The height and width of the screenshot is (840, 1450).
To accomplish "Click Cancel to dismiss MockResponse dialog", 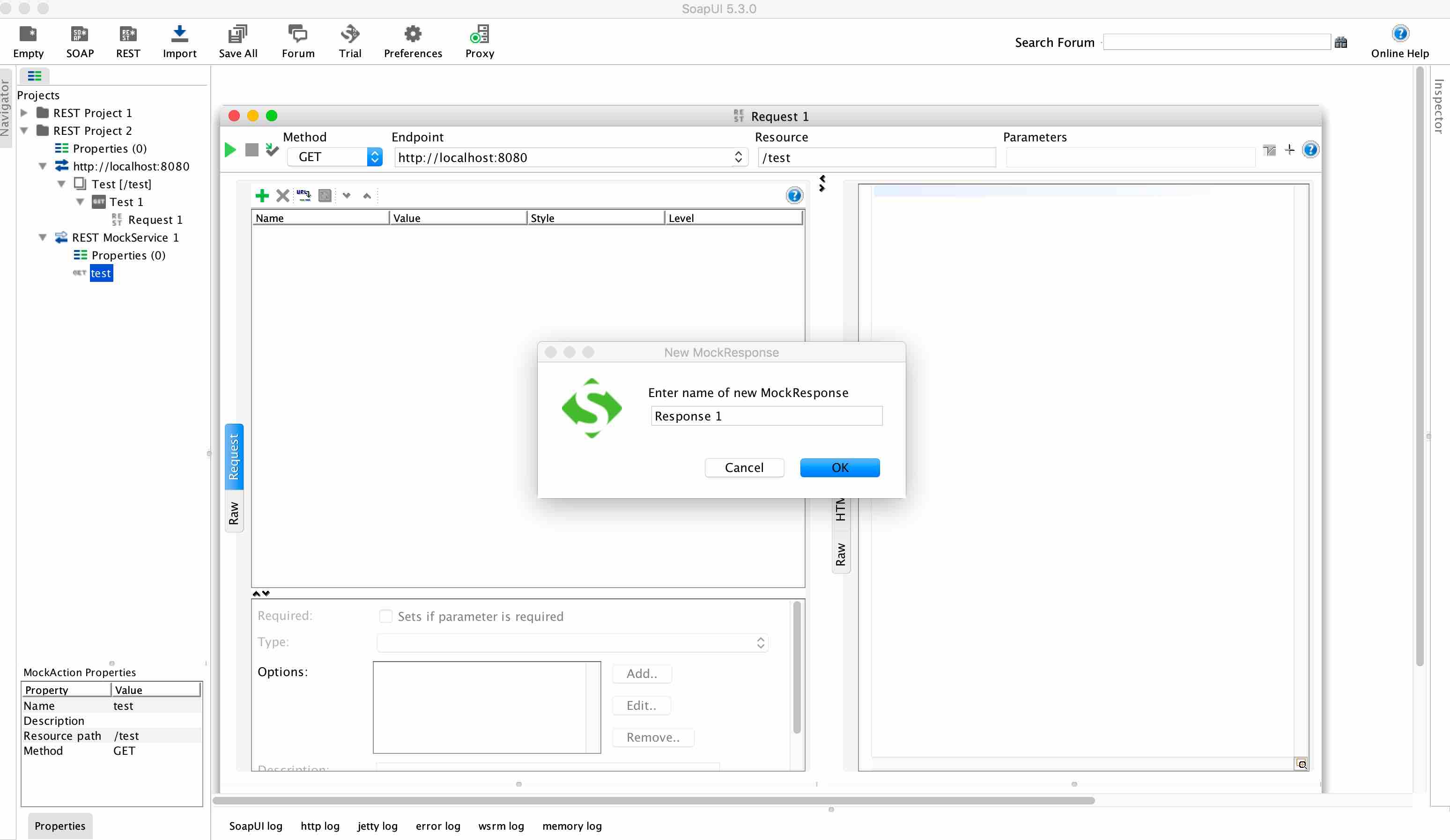I will pos(744,467).
